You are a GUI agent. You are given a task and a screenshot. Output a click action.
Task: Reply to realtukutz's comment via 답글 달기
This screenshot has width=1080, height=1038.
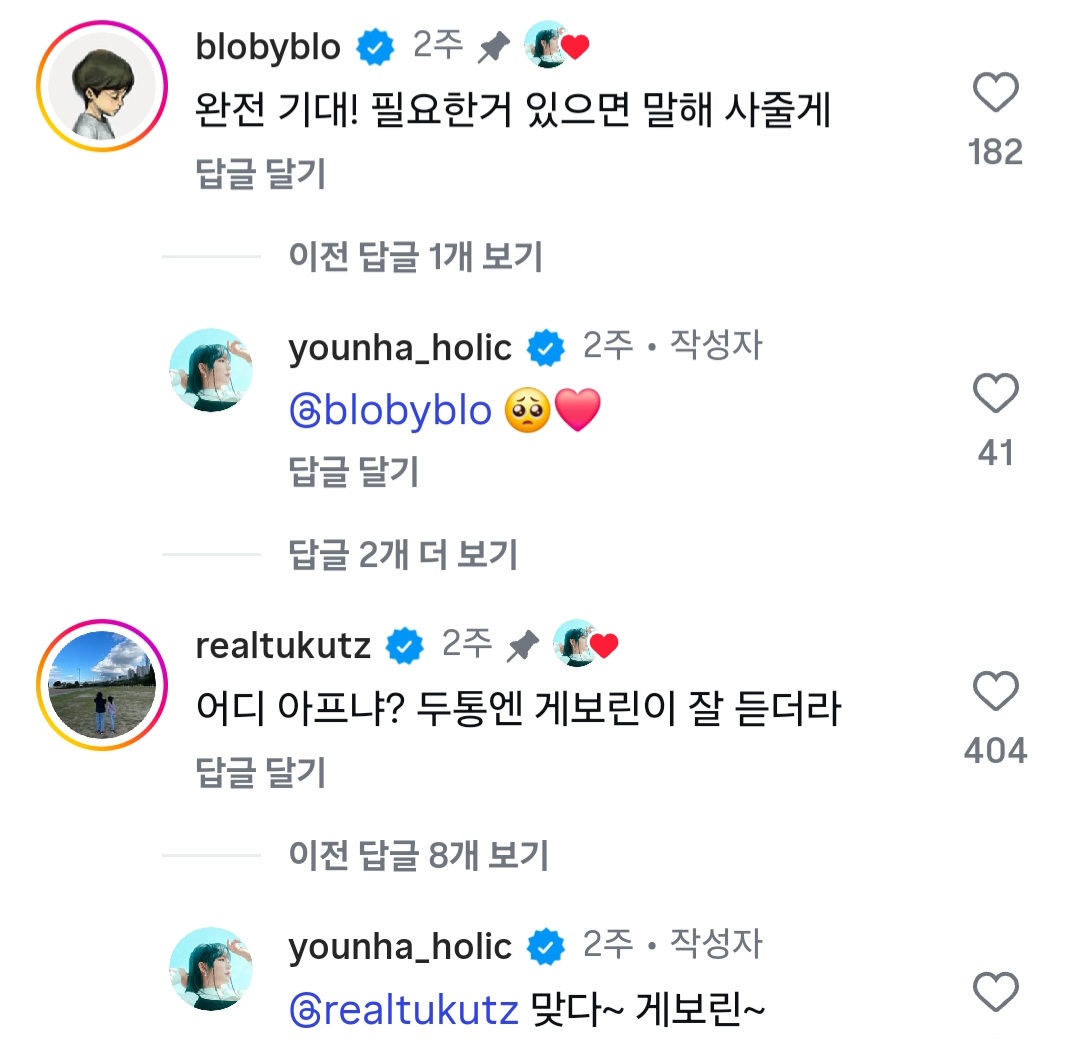pos(261,772)
